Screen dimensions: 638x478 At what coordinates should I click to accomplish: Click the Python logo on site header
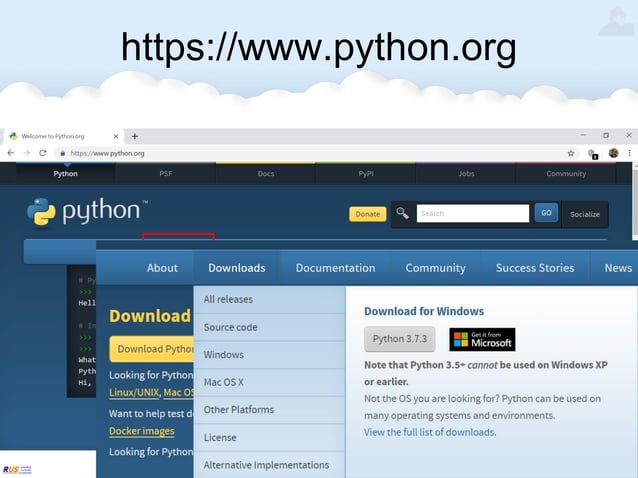87,212
